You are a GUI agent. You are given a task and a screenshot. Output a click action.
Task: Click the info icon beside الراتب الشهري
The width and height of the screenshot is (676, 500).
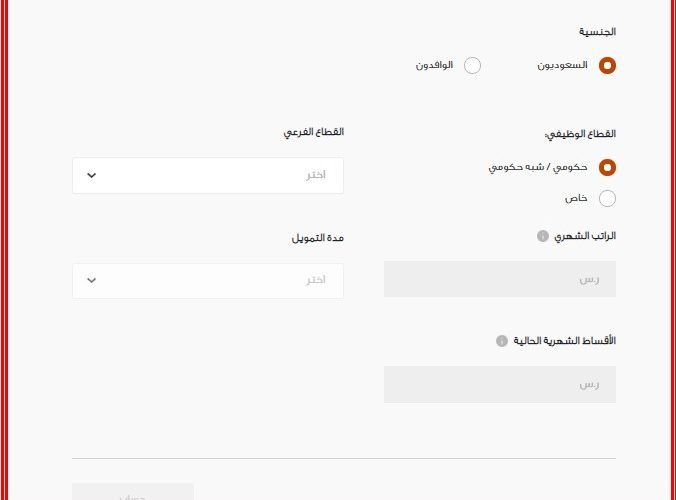point(543,236)
